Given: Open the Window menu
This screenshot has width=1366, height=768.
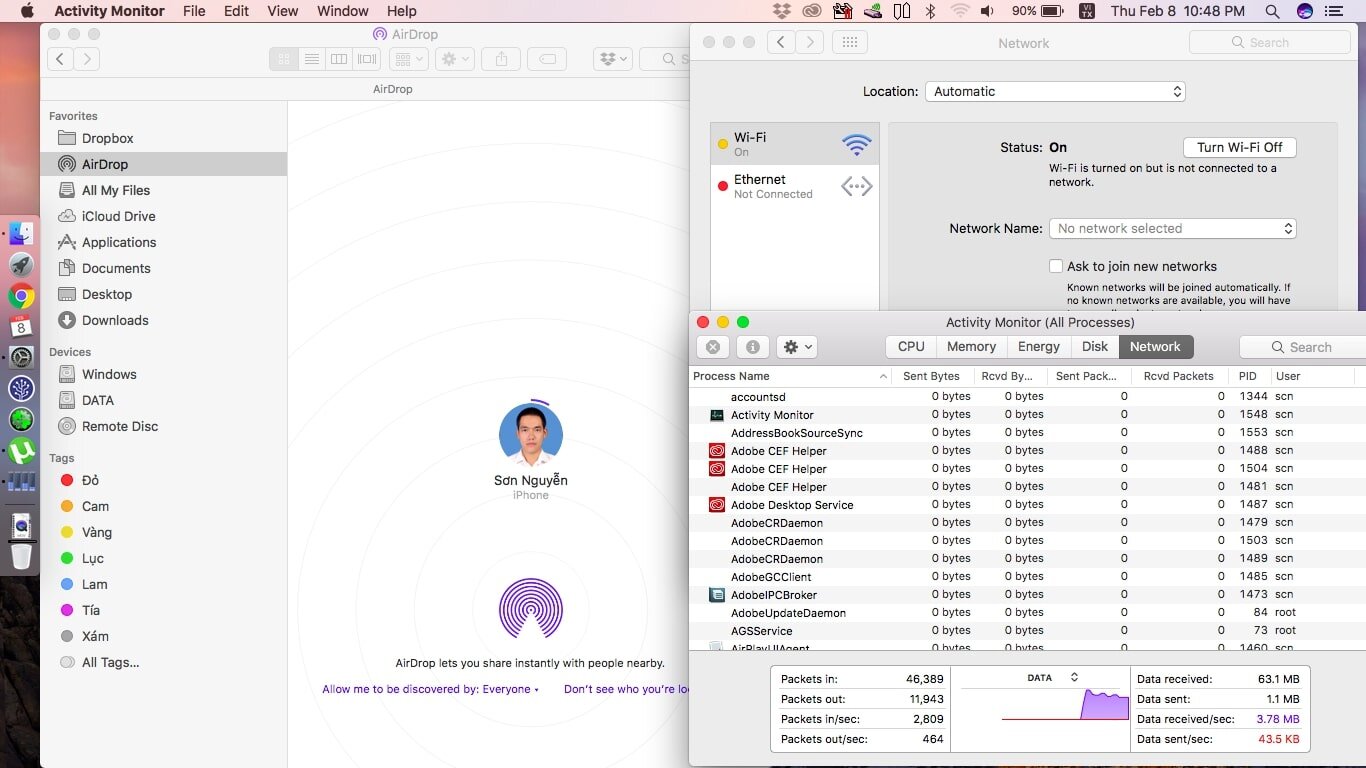Looking at the screenshot, I should pos(342,11).
